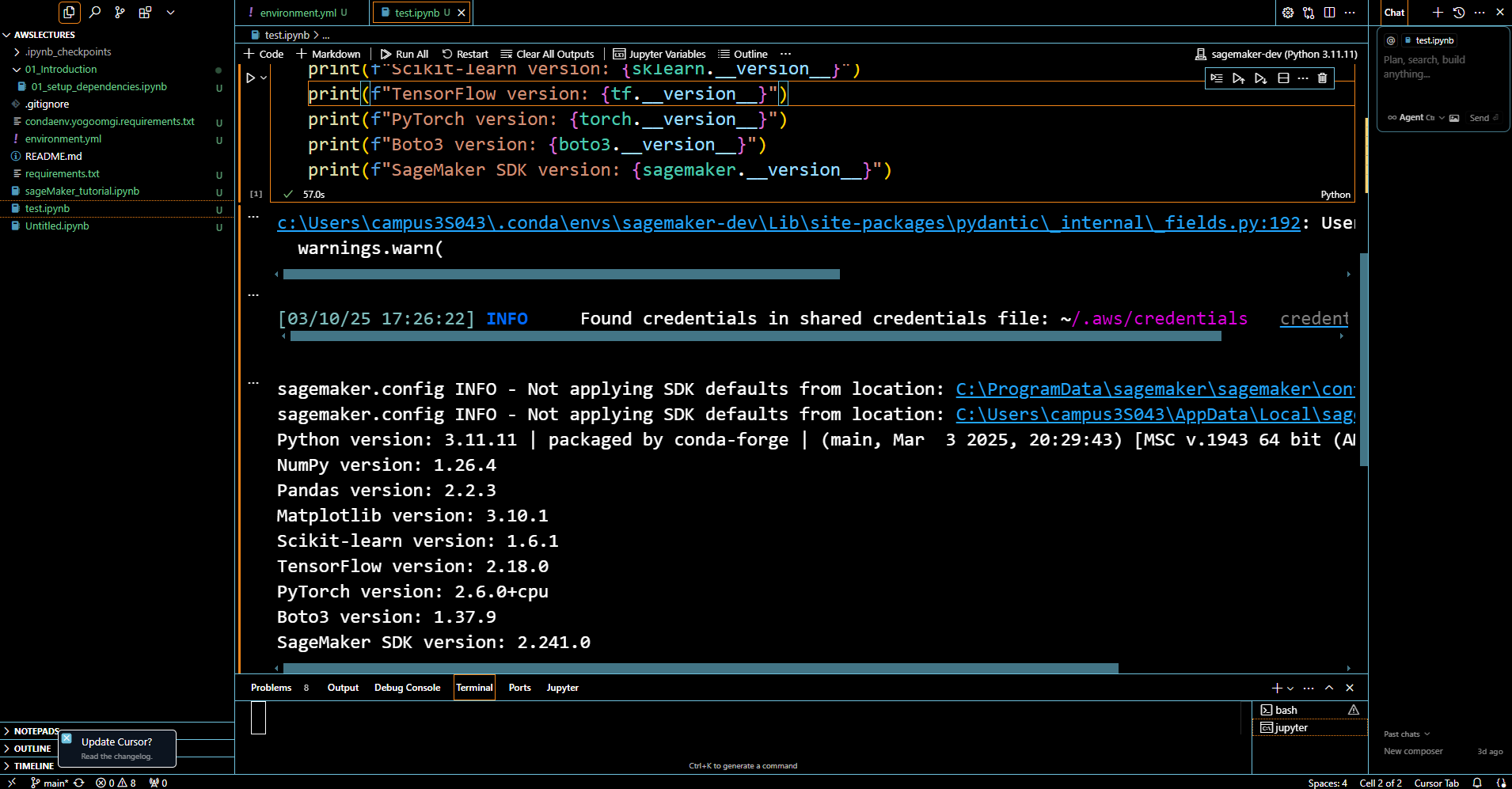Viewport: 1512px width, 789px height.
Task: Open terminal launch profile dropdown
Action: [x=1290, y=688]
